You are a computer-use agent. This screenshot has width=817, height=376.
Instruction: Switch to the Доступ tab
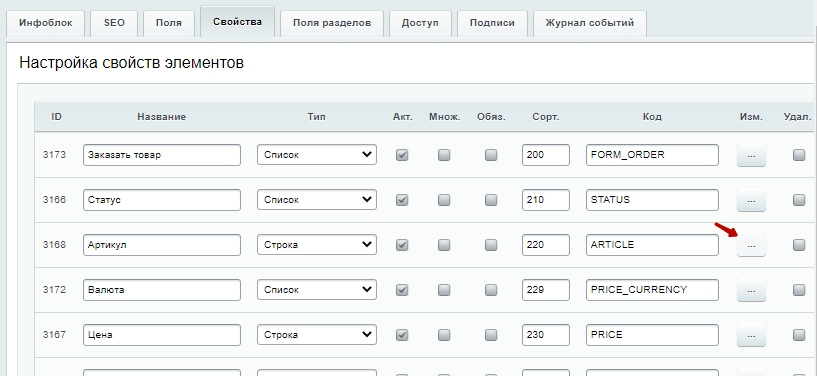click(x=420, y=23)
